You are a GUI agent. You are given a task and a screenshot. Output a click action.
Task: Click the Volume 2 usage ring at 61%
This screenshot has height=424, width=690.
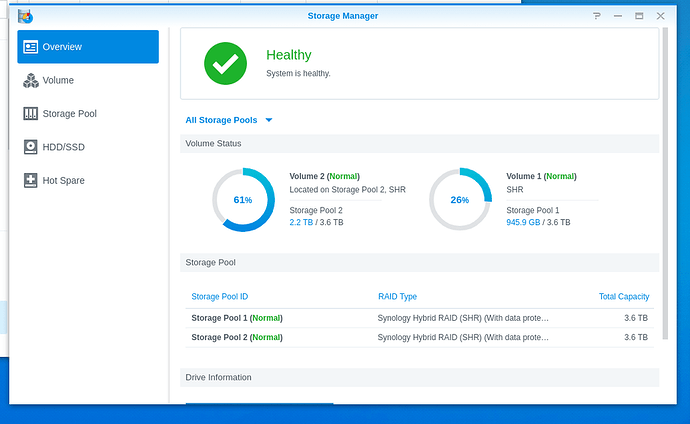pos(243,200)
